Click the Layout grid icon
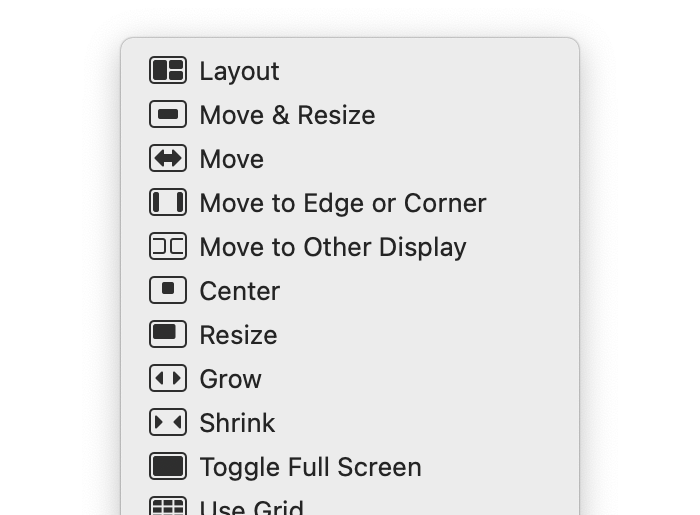This screenshot has width=700, height=515. click(x=168, y=71)
